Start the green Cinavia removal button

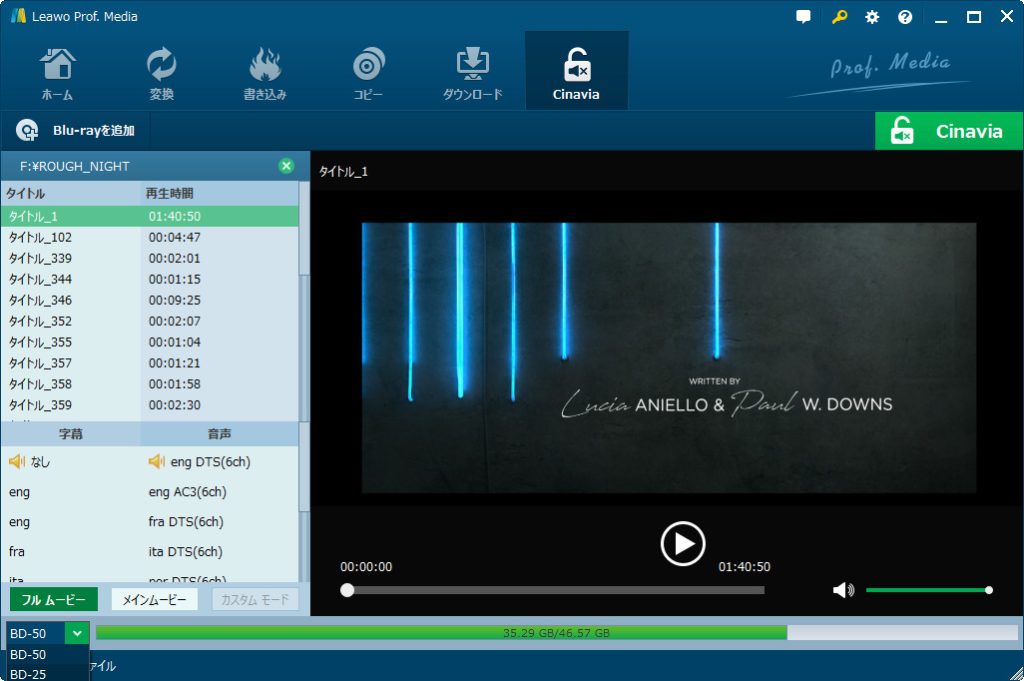[x=949, y=131]
